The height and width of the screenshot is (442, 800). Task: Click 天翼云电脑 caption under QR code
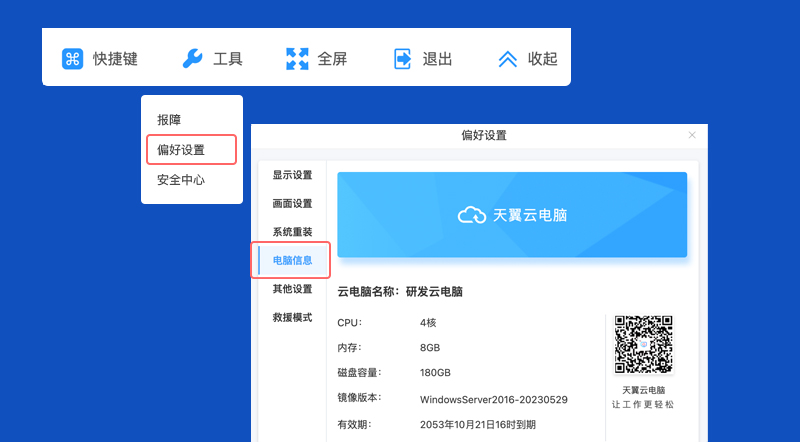coord(643,390)
